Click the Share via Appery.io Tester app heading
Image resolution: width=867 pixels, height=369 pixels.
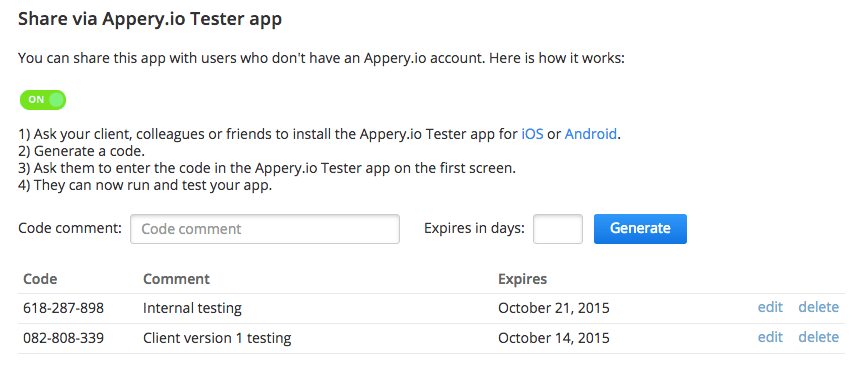150,19
